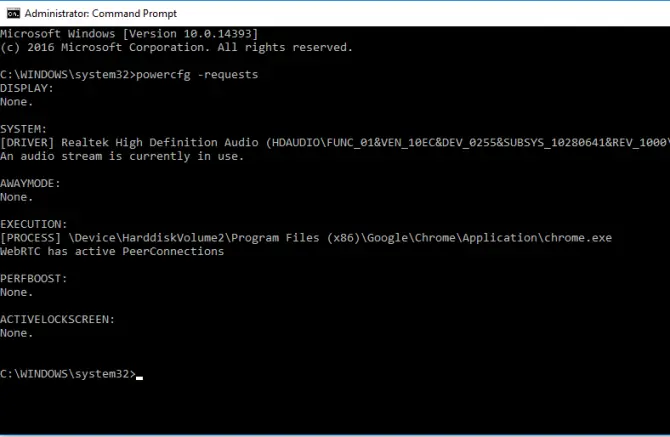
Task: Click 'WebRTC has active PeerConnections' line
Action: coord(112,252)
